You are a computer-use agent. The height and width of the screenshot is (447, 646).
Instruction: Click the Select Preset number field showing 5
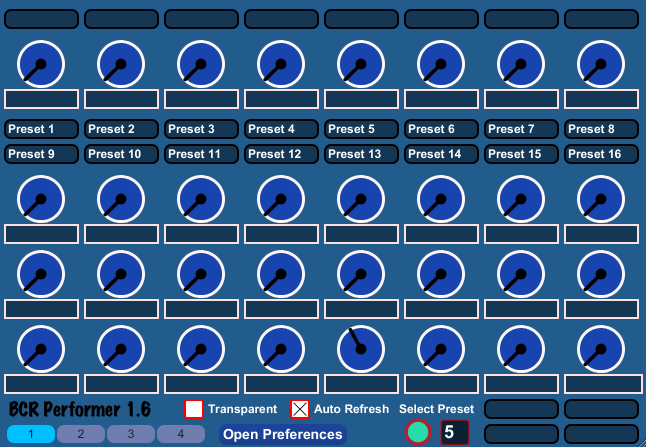tap(455, 432)
